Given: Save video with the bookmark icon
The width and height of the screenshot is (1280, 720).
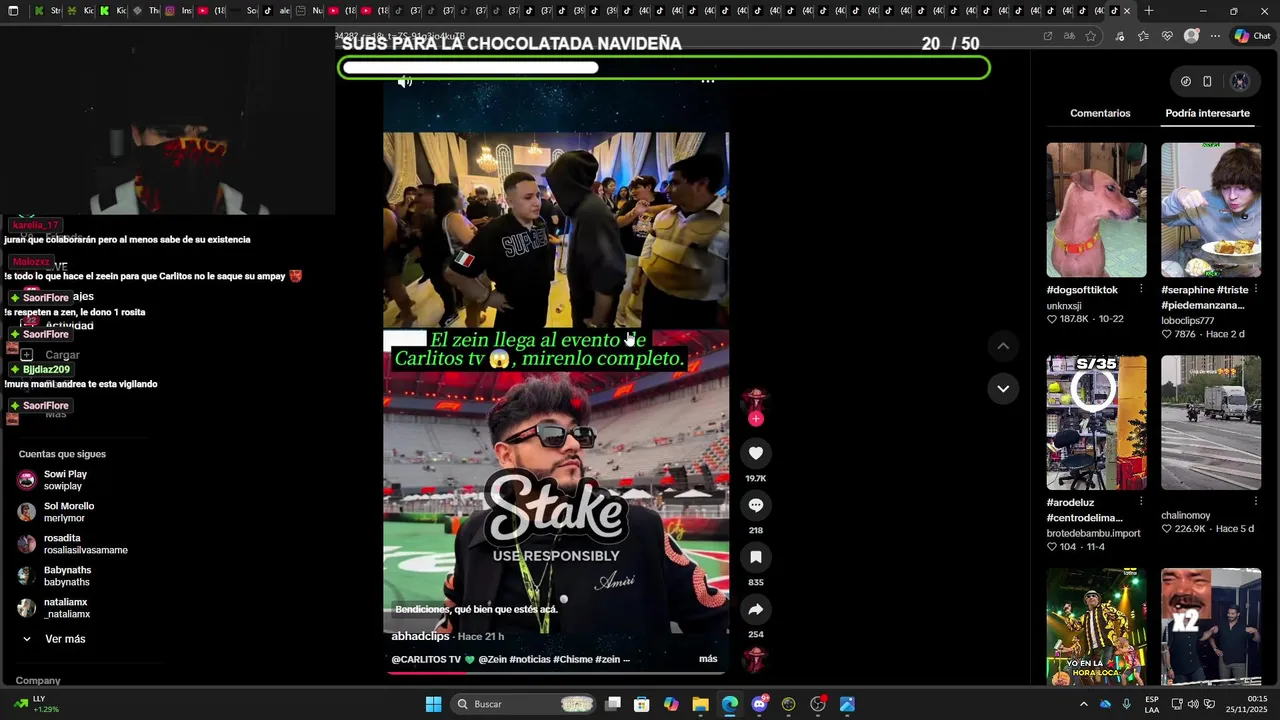Looking at the screenshot, I should 756,557.
